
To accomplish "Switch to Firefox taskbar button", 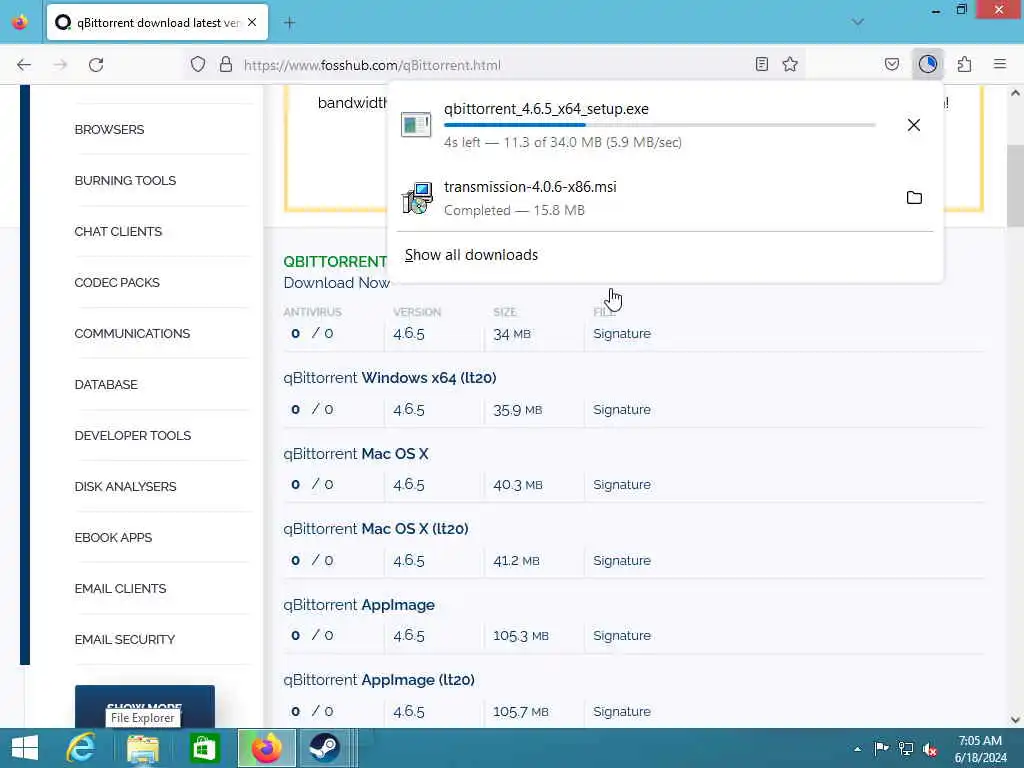I will click(x=266, y=748).
